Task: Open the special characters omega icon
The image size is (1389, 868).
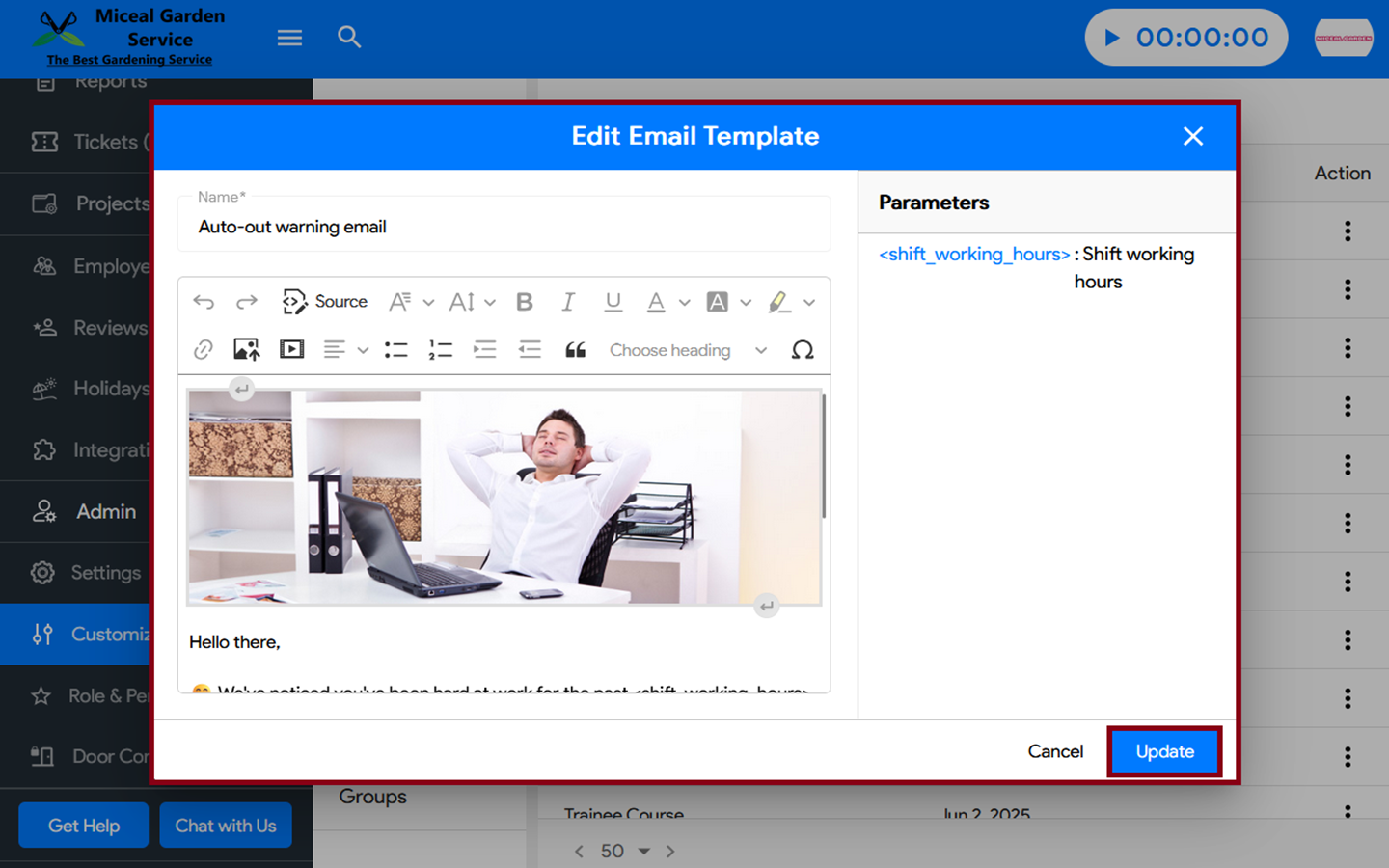Action: 802,350
